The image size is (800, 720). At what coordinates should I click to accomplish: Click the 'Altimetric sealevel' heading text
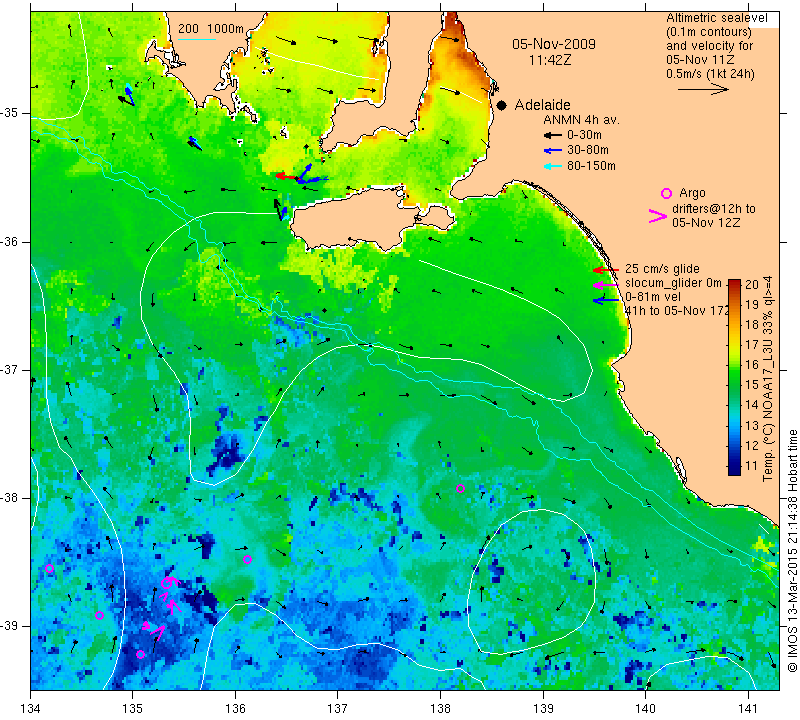[716, 18]
